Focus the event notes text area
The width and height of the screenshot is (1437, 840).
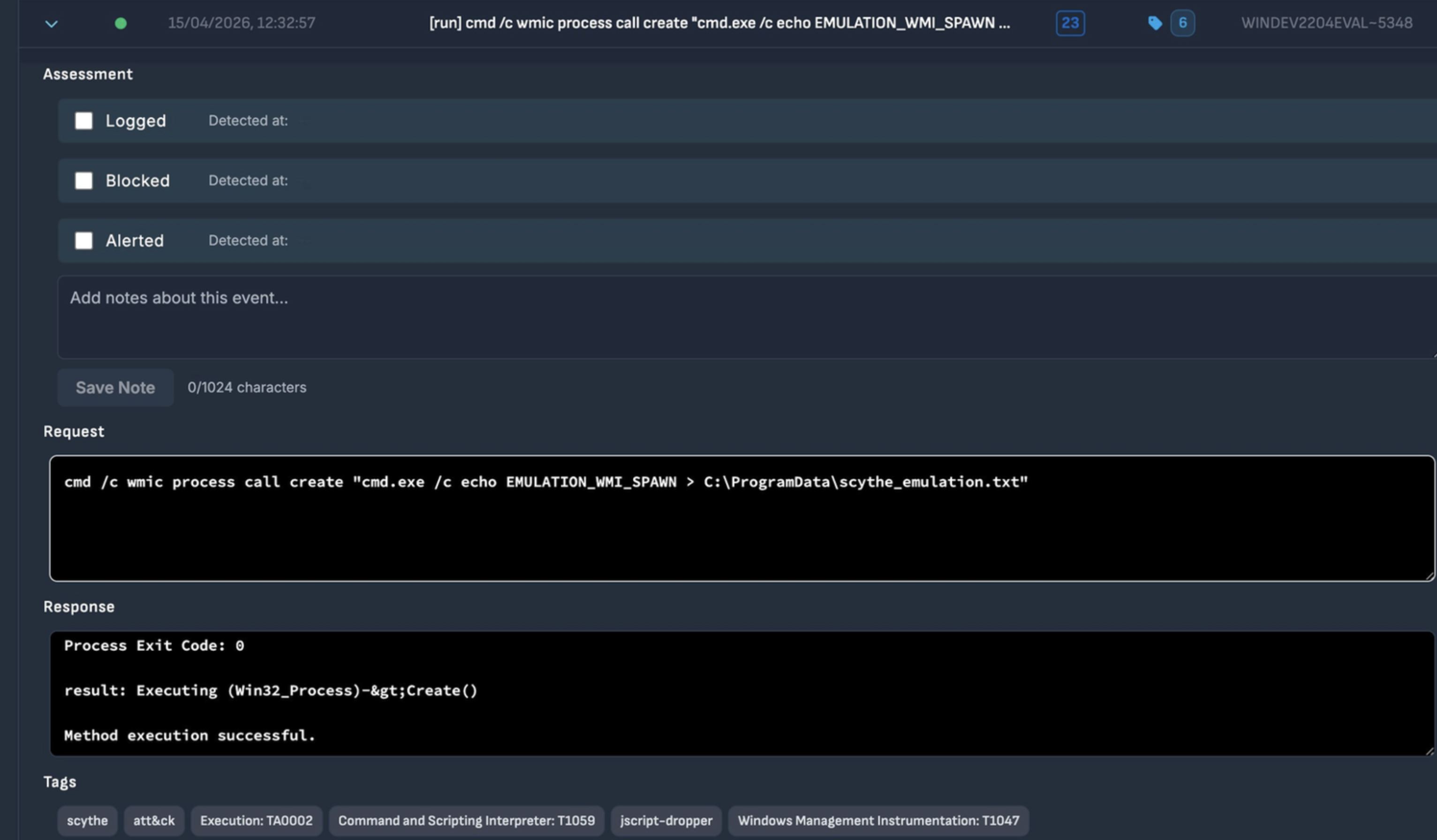tap(741, 317)
